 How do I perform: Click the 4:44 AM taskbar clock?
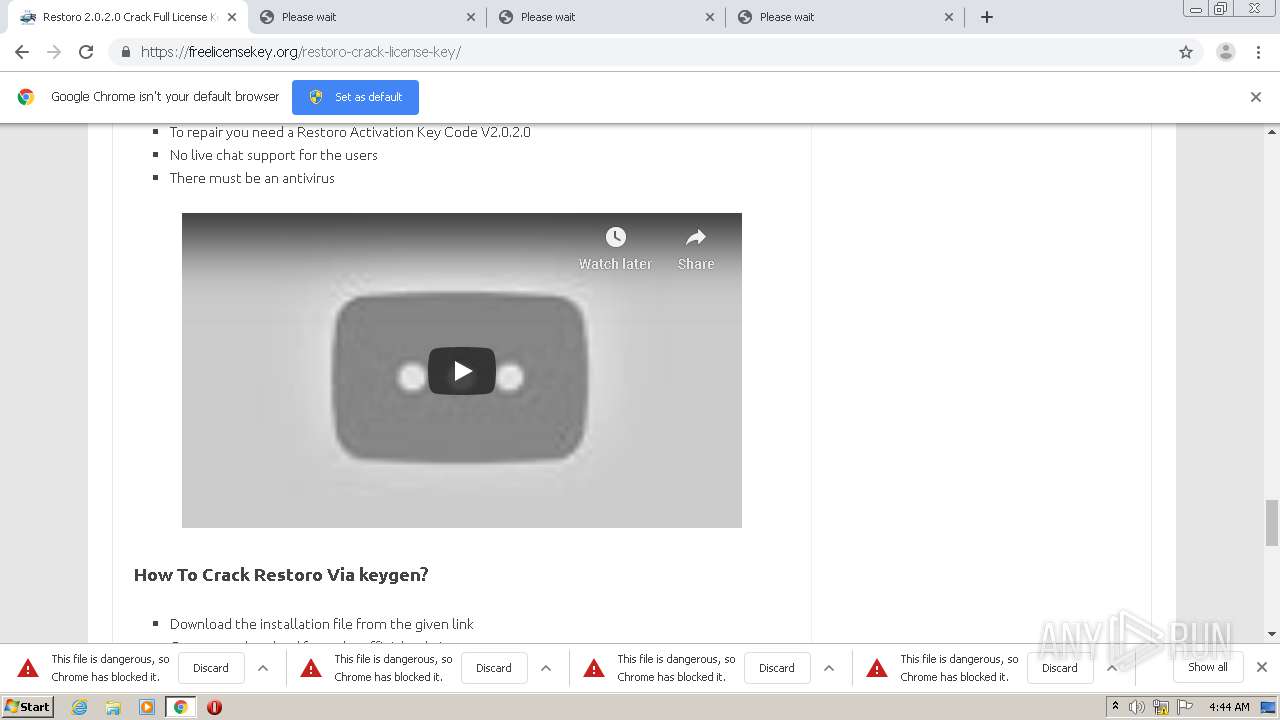click(x=1229, y=707)
